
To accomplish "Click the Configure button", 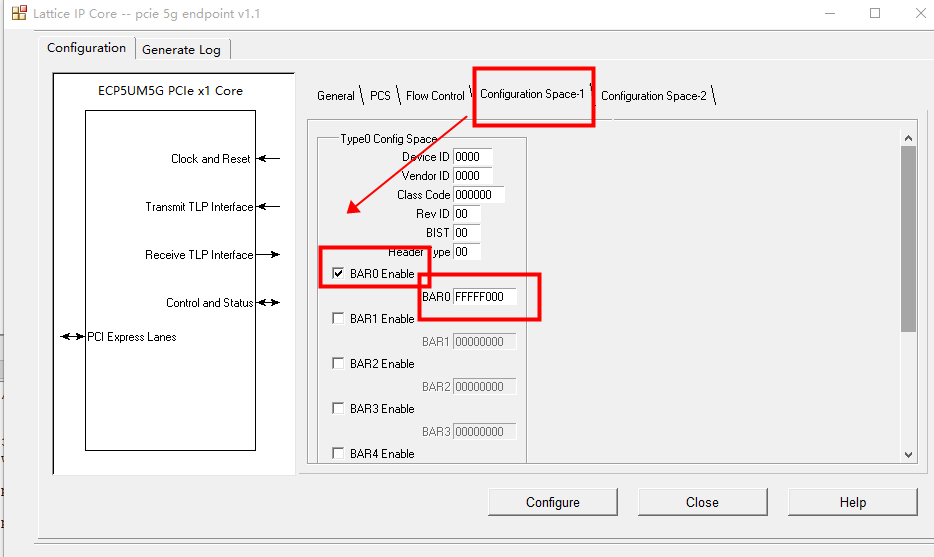I will [x=553, y=502].
